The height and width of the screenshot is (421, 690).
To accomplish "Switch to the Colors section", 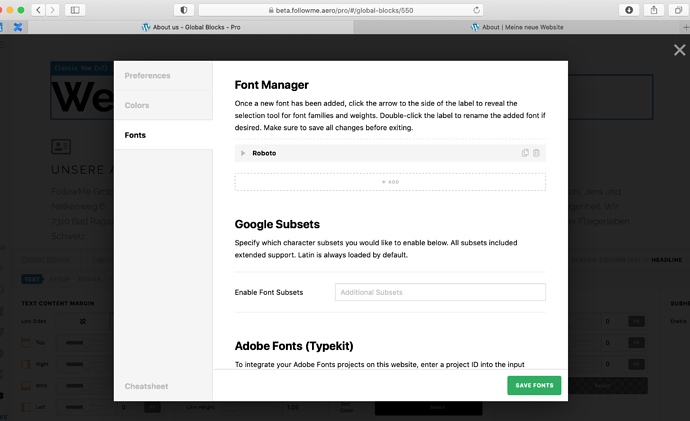I will pyautogui.click(x=137, y=105).
